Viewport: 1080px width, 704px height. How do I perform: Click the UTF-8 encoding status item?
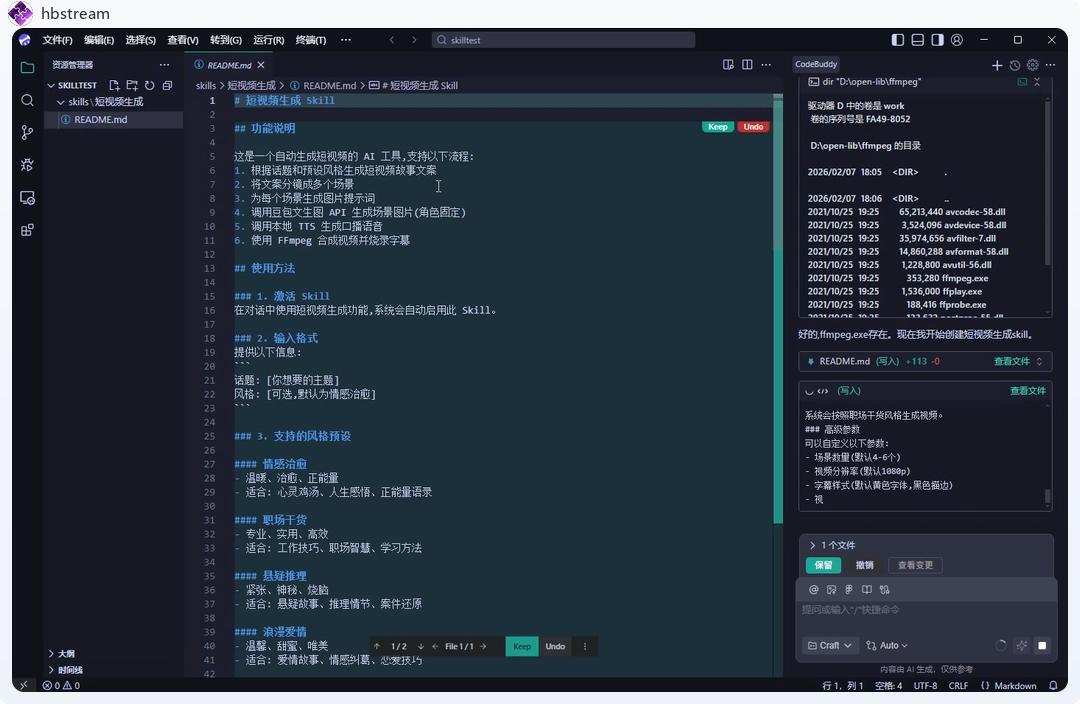tap(926, 685)
